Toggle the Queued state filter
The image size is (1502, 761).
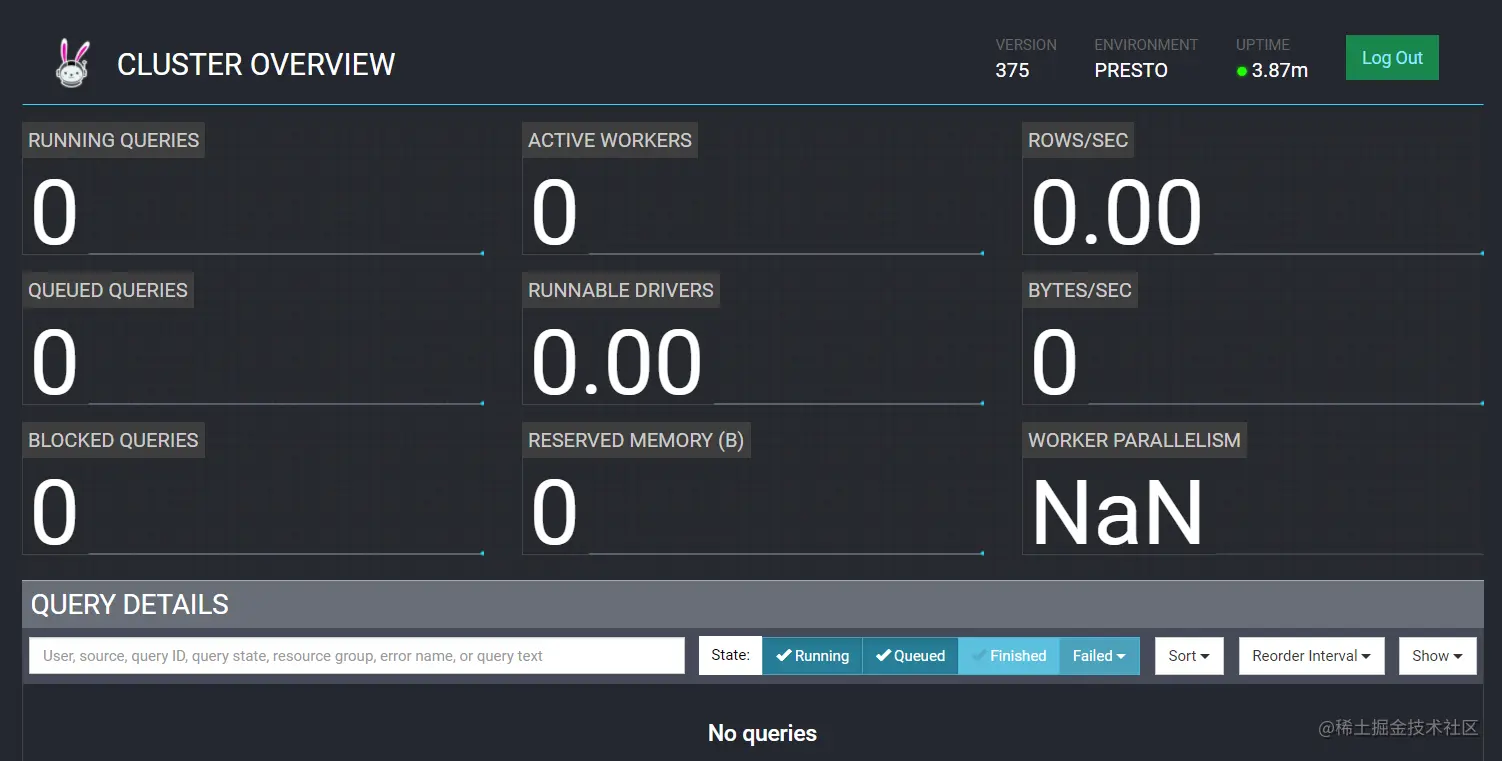coord(910,656)
